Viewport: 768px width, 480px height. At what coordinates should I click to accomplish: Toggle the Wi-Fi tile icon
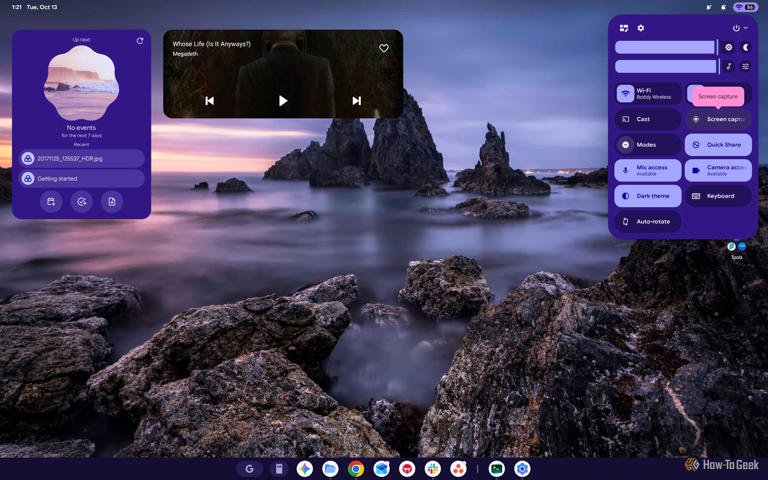(625, 94)
